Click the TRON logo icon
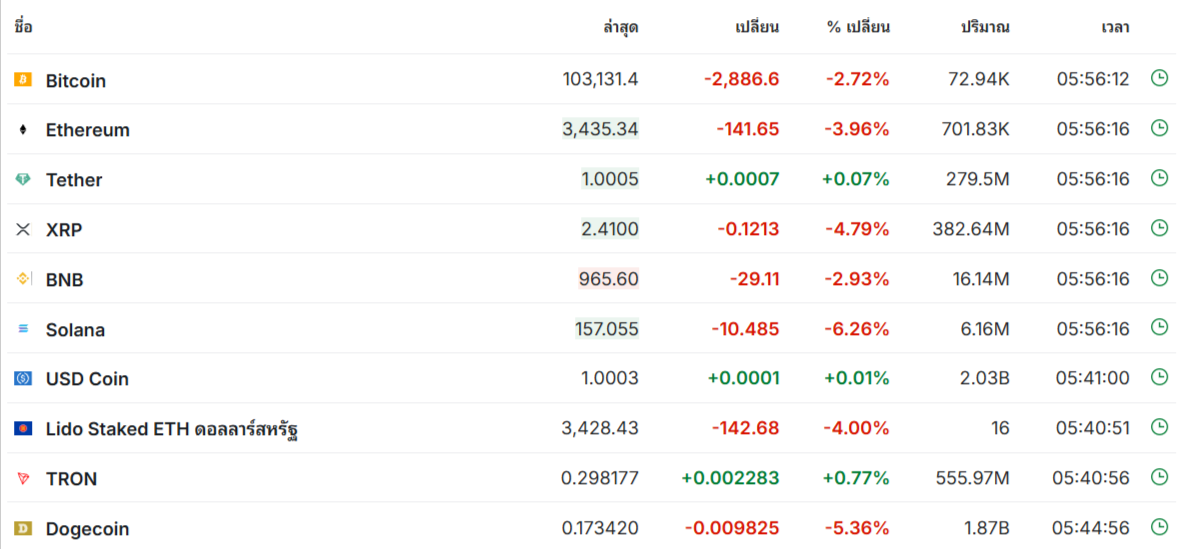This screenshot has width=1180, height=549. [x=23, y=479]
